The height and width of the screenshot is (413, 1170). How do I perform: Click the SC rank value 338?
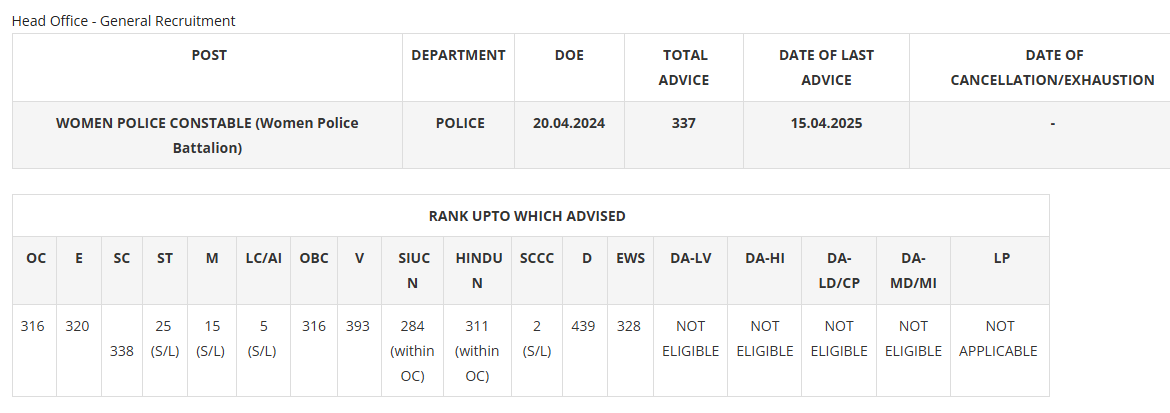tap(121, 351)
